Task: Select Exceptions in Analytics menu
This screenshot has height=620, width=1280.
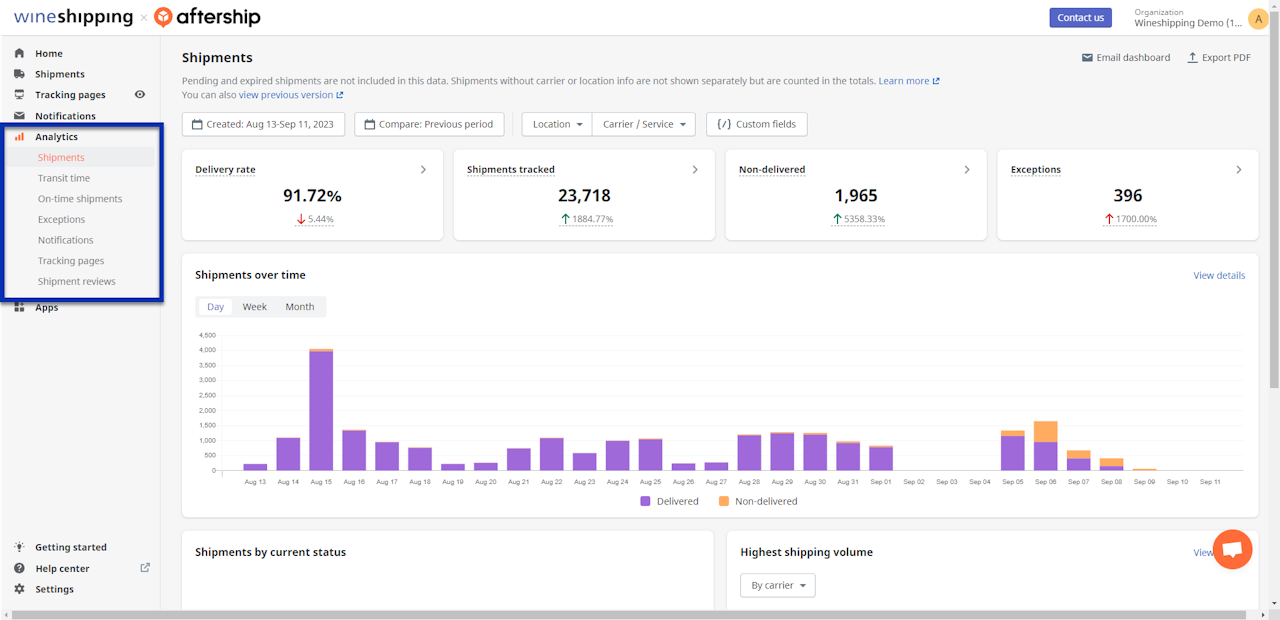Action: click(x=61, y=219)
